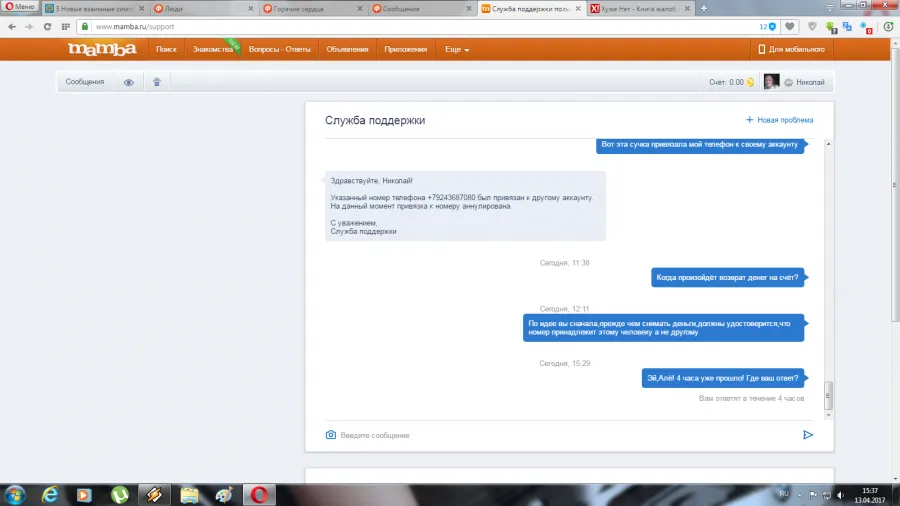
Task: Open the 'Для мобильного' link
Action: (792, 49)
